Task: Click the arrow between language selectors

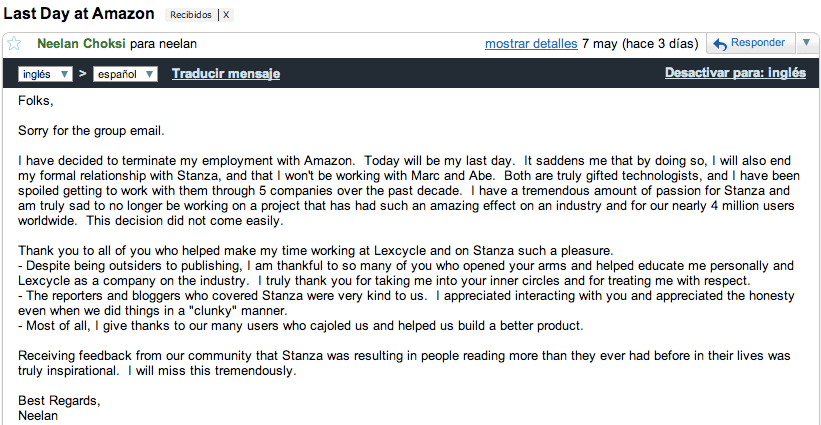Action: tap(83, 73)
